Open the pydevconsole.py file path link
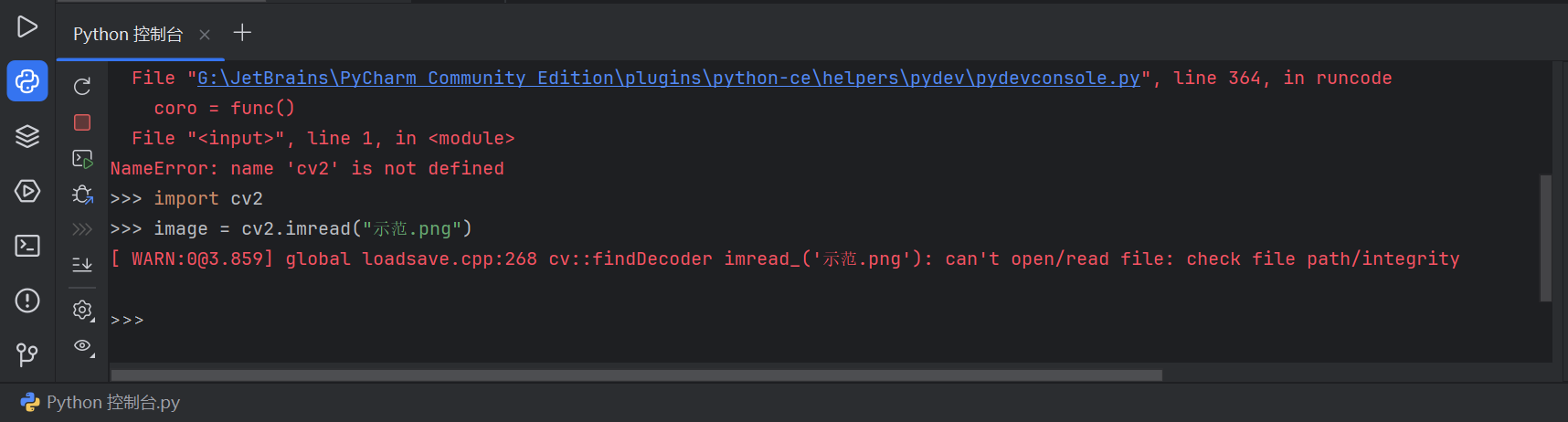1568x422 pixels. (669, 78)
